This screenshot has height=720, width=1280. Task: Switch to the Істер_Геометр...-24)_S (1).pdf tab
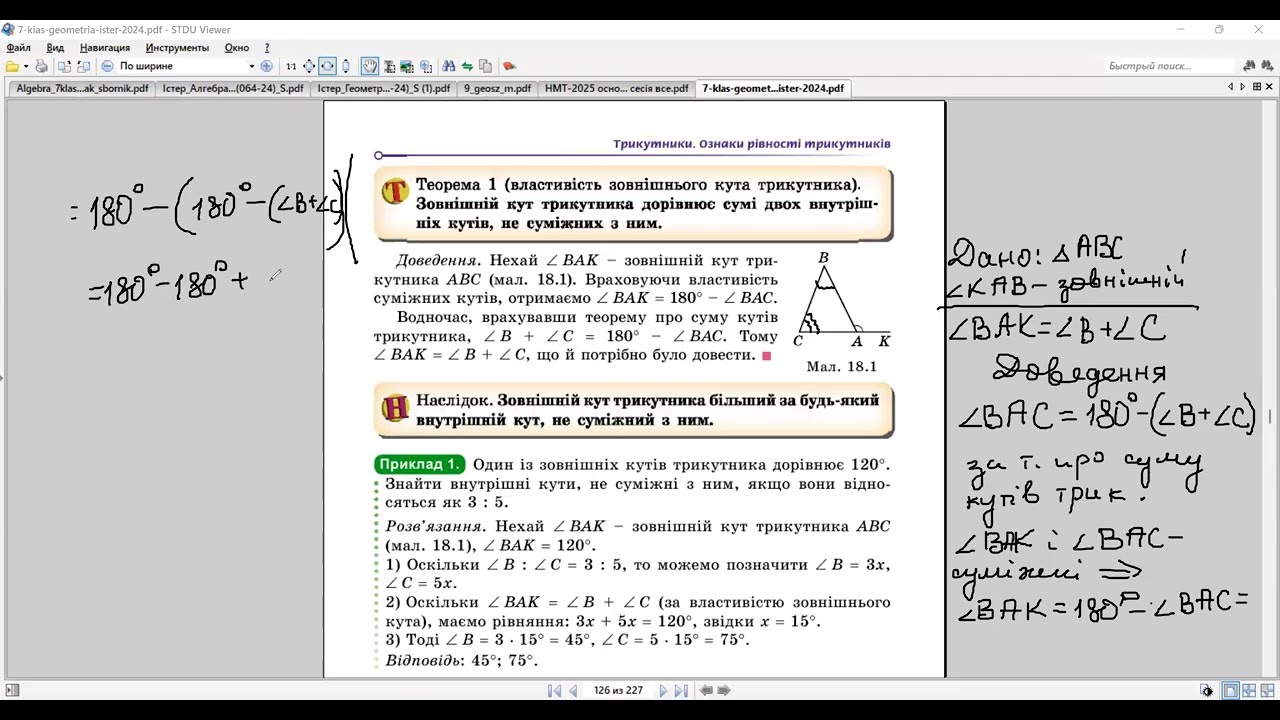384,88
